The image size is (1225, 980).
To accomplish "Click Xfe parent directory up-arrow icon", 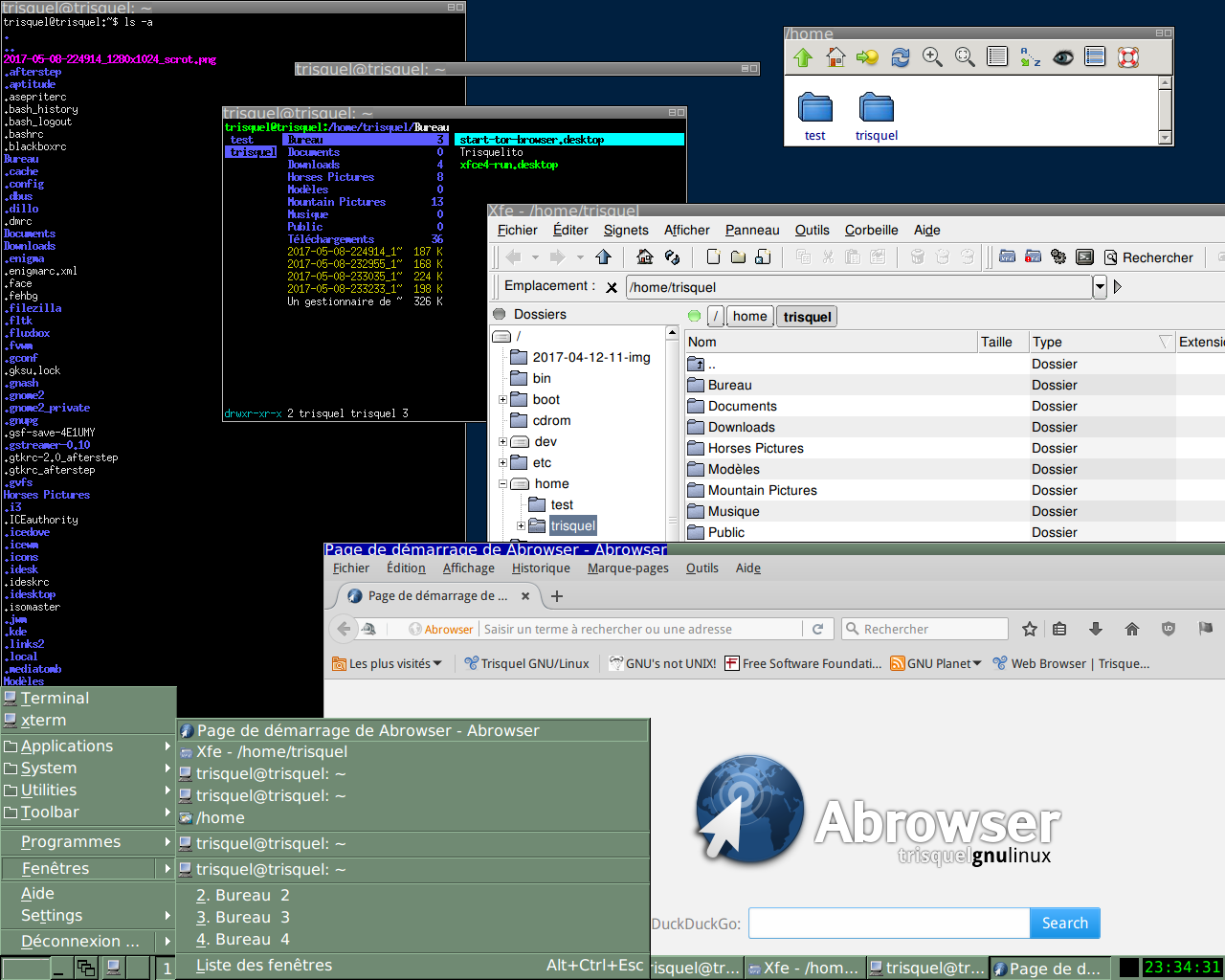I will coord(603,256).
